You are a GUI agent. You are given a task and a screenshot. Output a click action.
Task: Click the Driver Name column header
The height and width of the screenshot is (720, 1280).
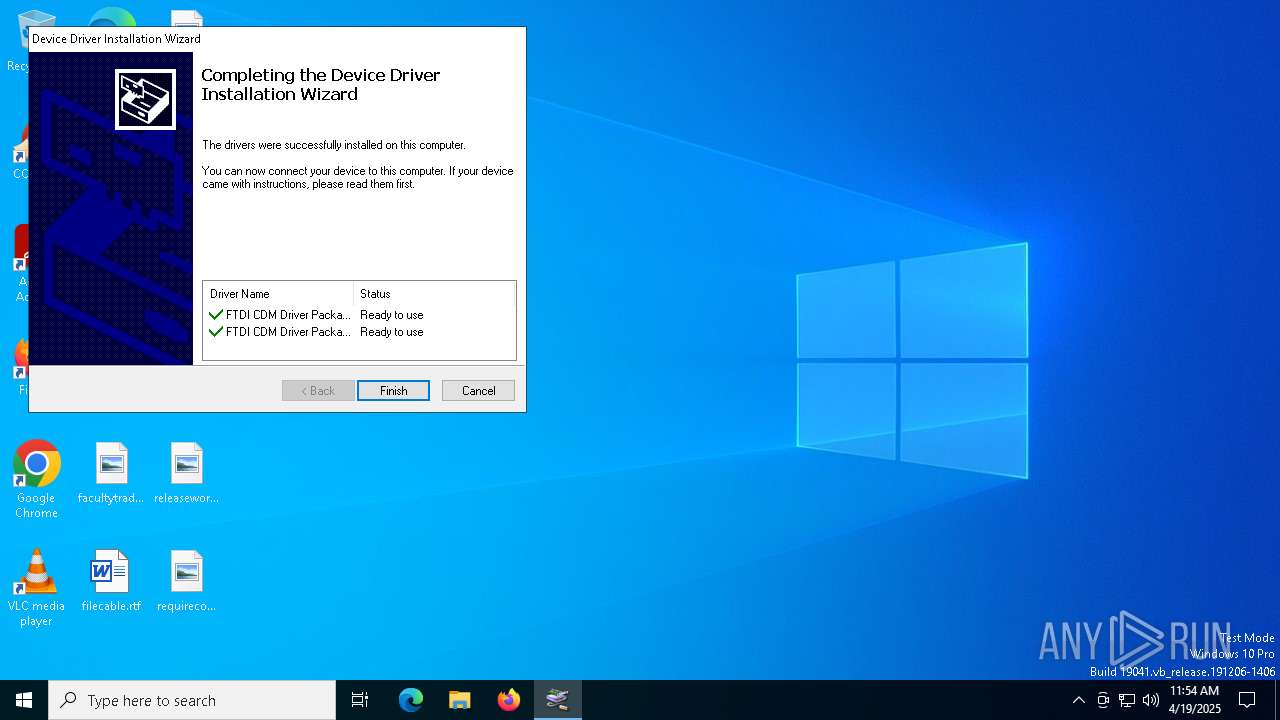pos(279,294)
